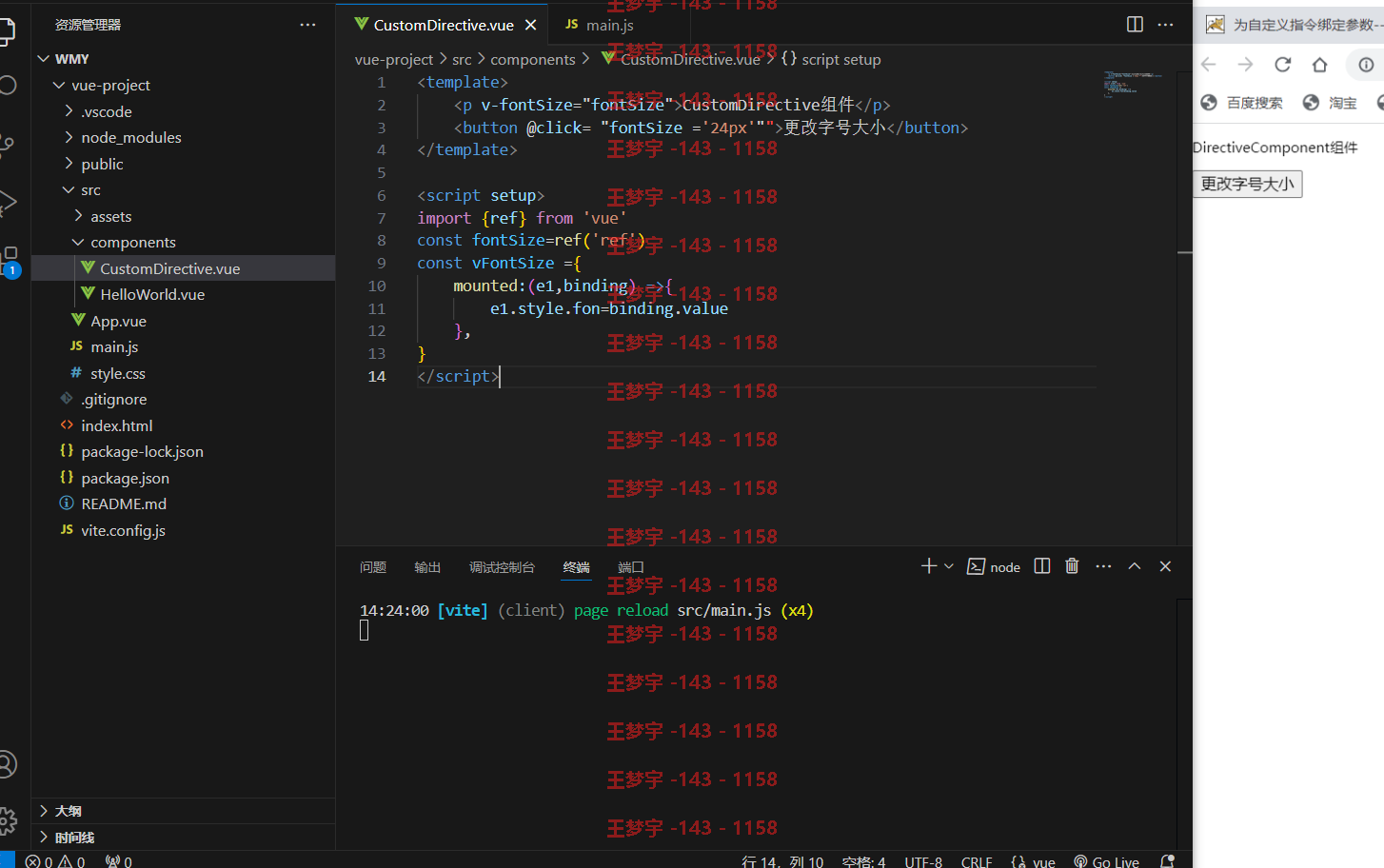Expand the public folder
The width and height of the screenshot is (1384, 868).
(184, 164)
